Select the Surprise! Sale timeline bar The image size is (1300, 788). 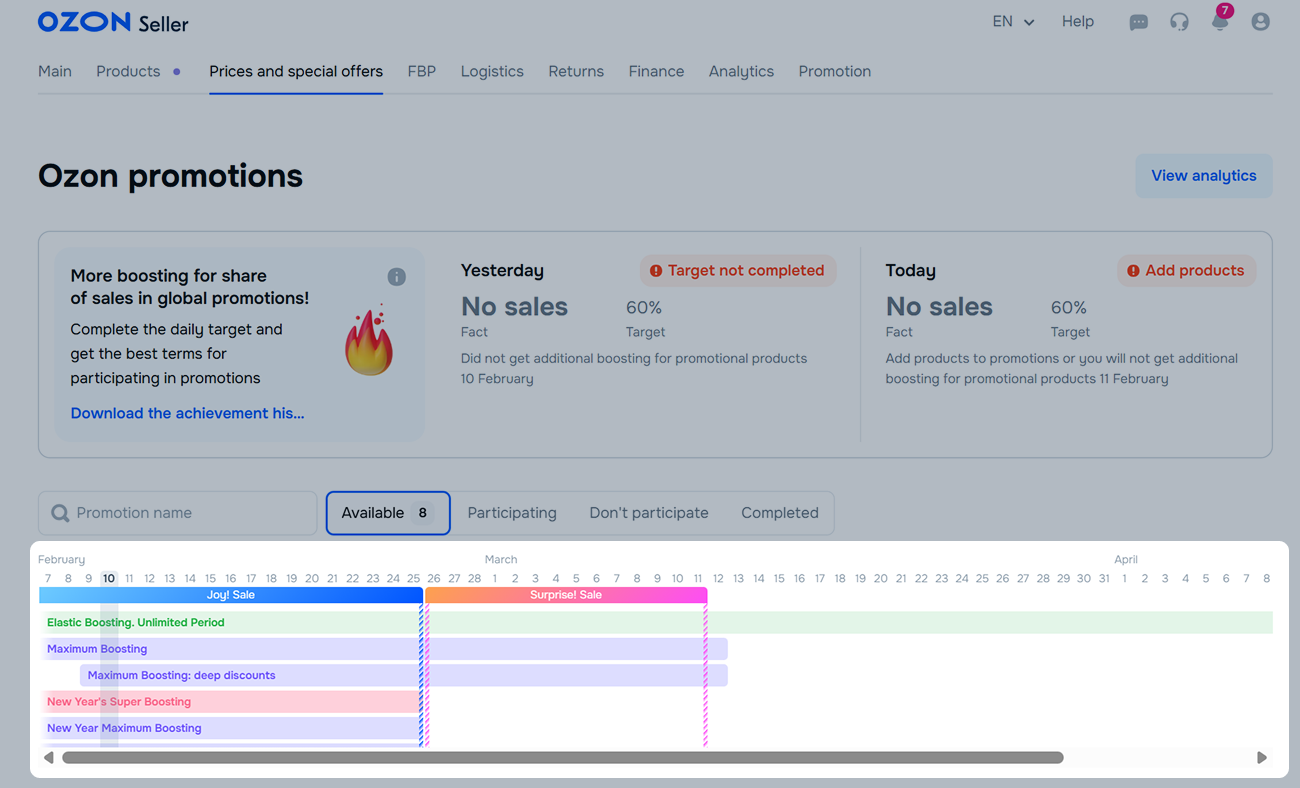[566, 595]
